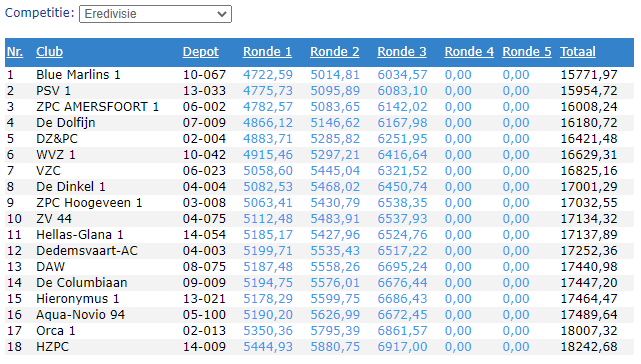Screen dimensions: 641x364
Task: Select club name Aqua-Novio 94
Action: click(x=81, y=315)
